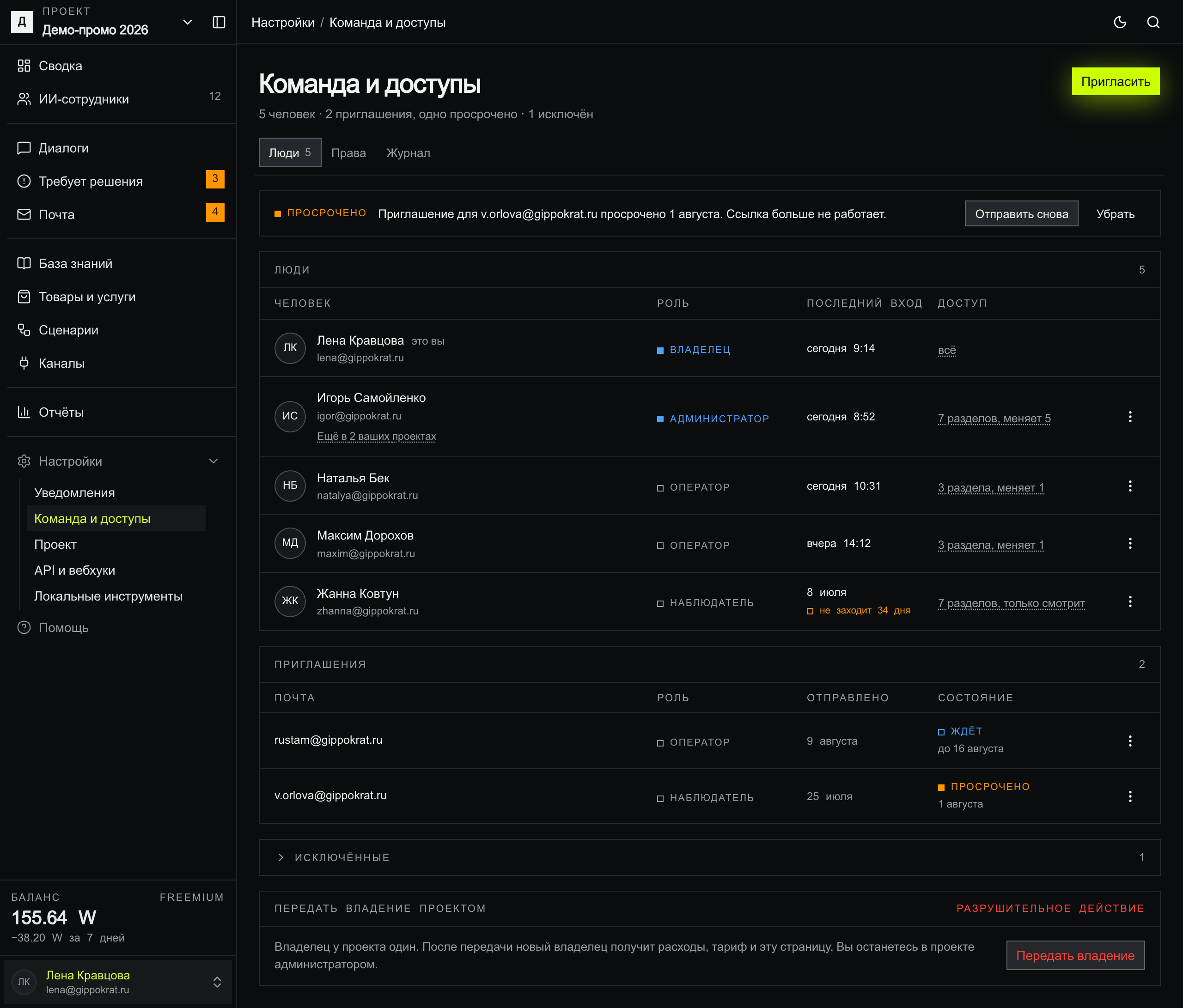1183x1008 pixels.
Task: Click the ЛК avatar of Лена Кравцова row
Action: (x=290, y=347)
